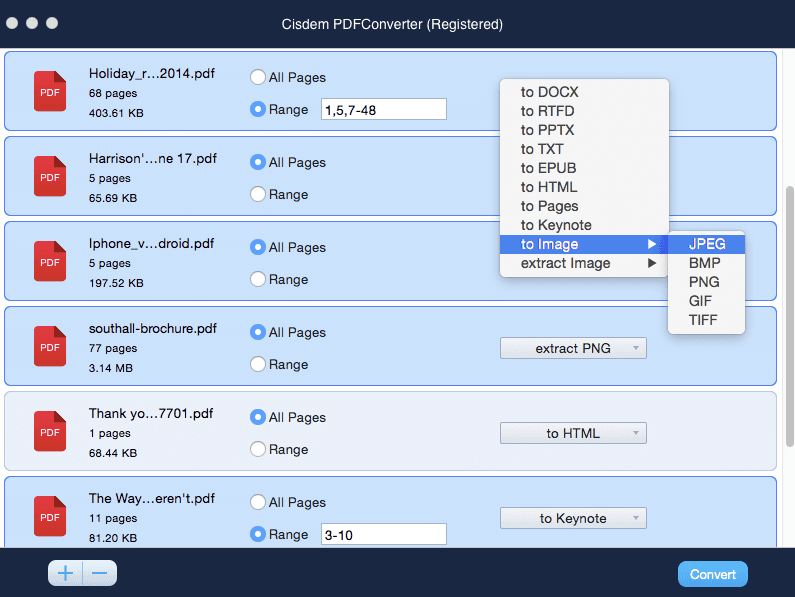Choose to PPTX from format menu
This screenshot has width=795, height=597.
tap(584, 130)
